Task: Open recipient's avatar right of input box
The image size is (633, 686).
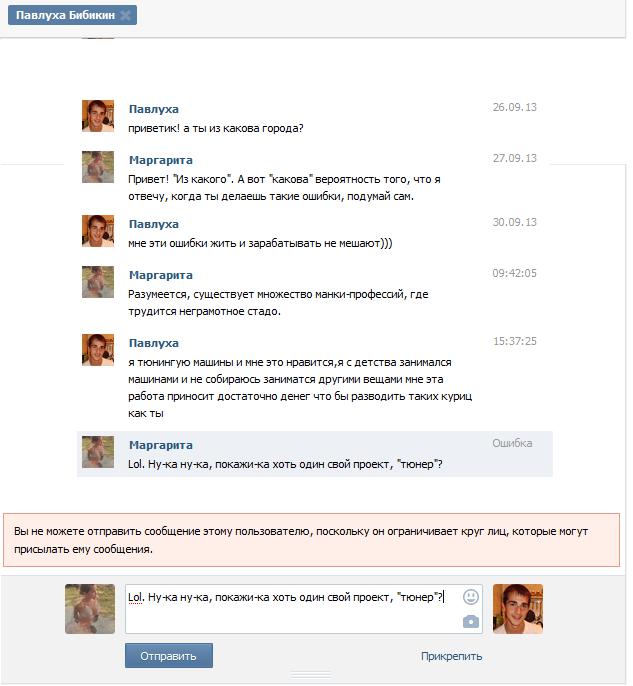Action: tap(518, 609)
